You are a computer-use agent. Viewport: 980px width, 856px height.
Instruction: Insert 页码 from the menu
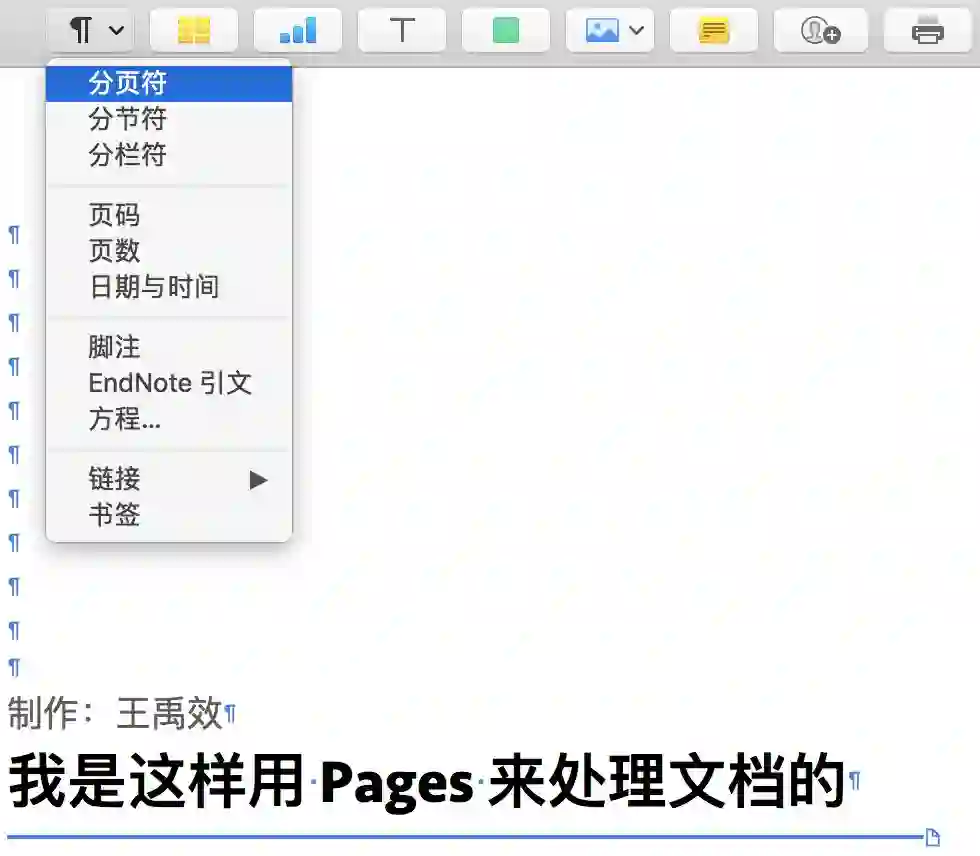tap(169, 215)
